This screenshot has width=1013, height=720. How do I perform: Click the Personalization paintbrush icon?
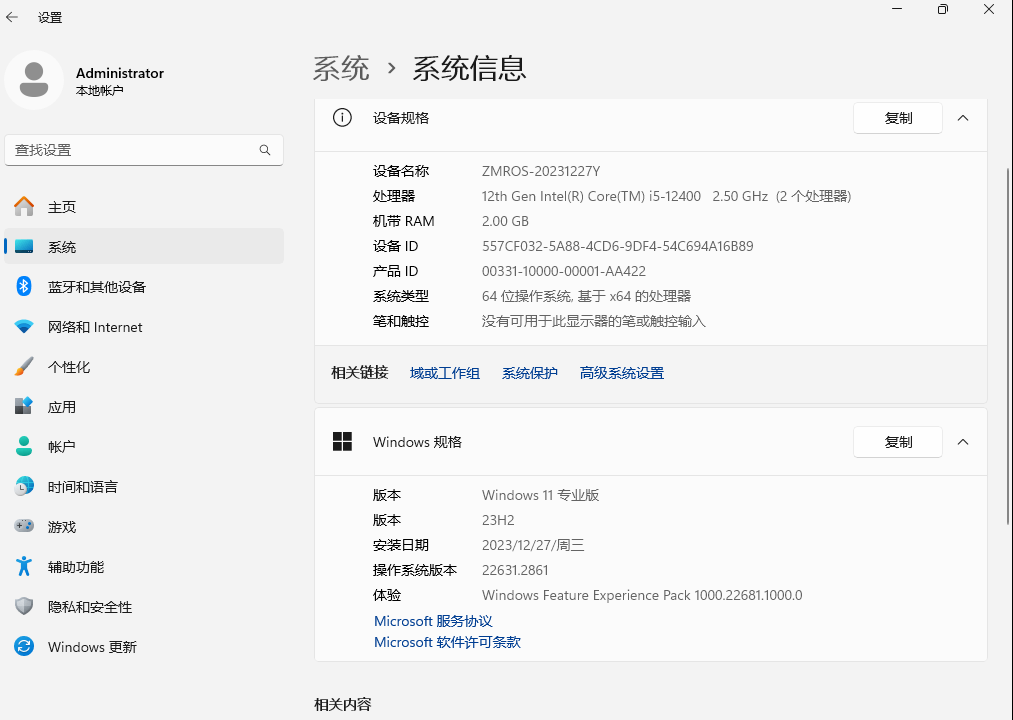24,366
